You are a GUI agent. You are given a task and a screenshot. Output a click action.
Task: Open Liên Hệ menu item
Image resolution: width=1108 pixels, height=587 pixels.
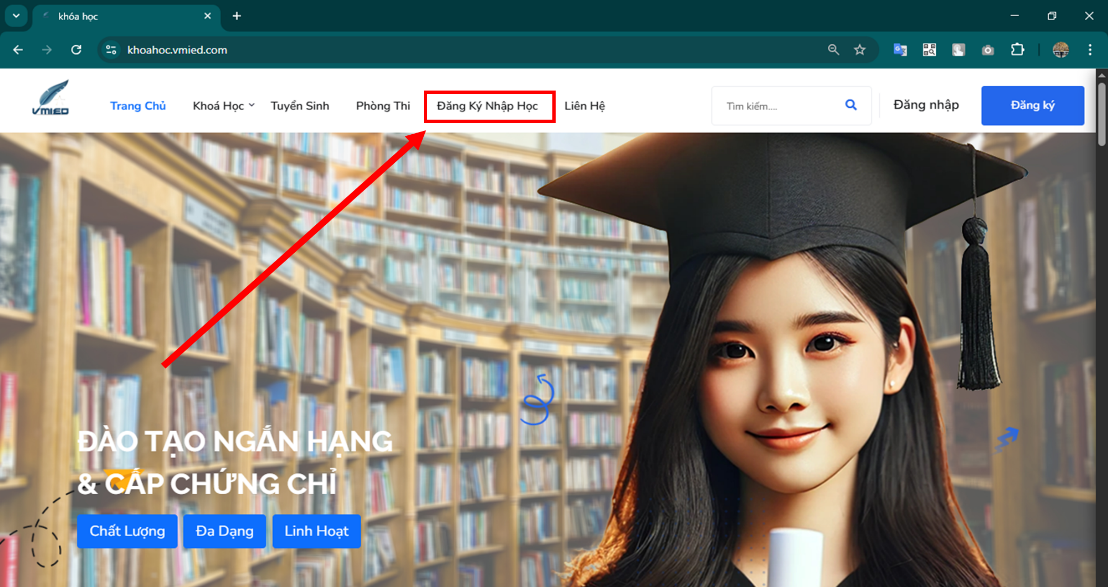[584, 106]
